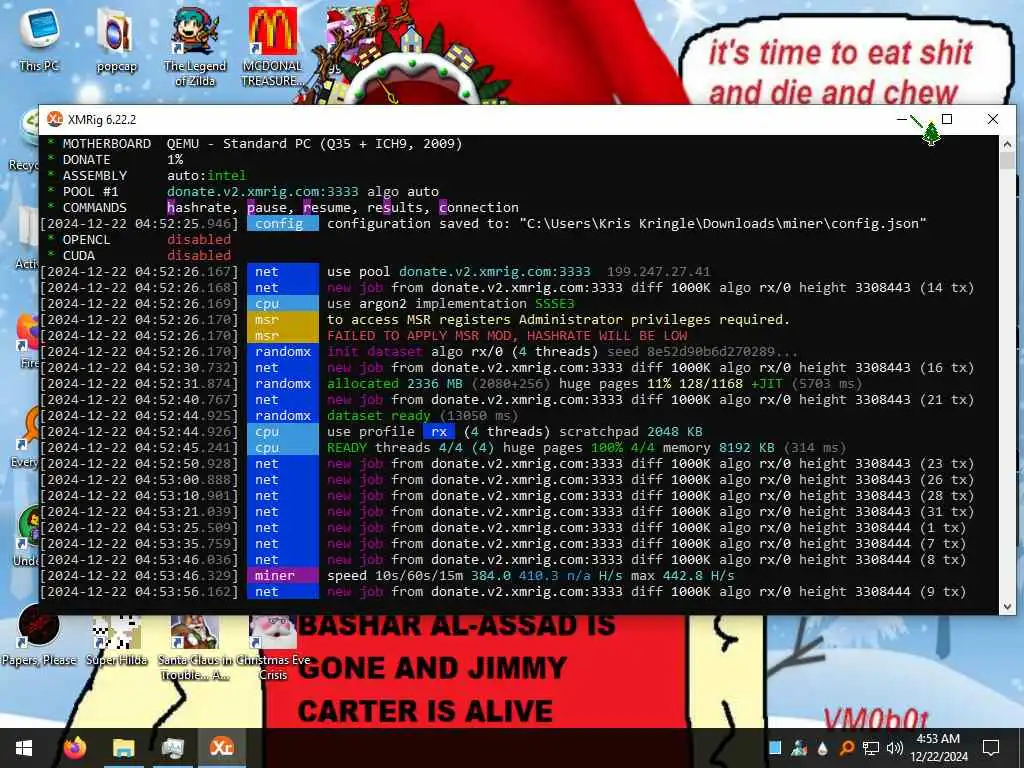Click the 'init dataset' randomx line
The height and width of the screenshot is (768, 1024).
pyautogui.click(x=562, y=351)
